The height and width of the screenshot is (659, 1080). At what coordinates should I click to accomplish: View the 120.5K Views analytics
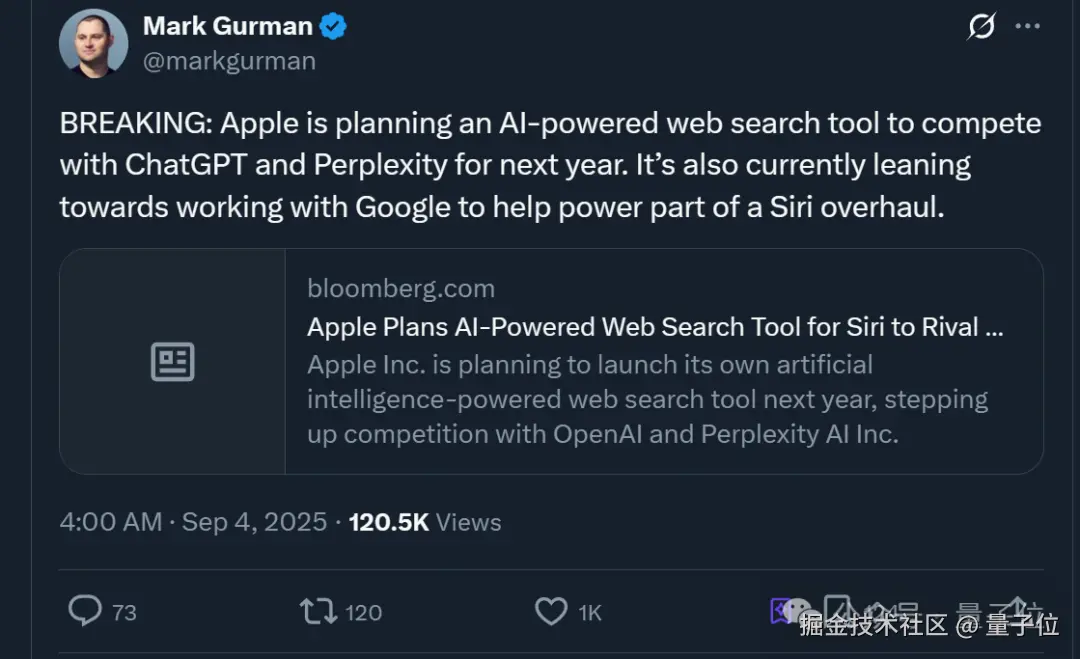click(x=424, y=522)
